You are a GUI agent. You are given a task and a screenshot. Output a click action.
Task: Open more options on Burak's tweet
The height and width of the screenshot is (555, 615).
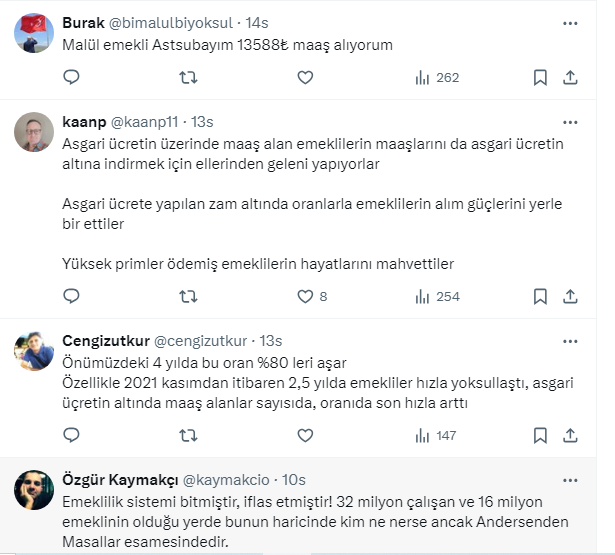pos(569,22)
